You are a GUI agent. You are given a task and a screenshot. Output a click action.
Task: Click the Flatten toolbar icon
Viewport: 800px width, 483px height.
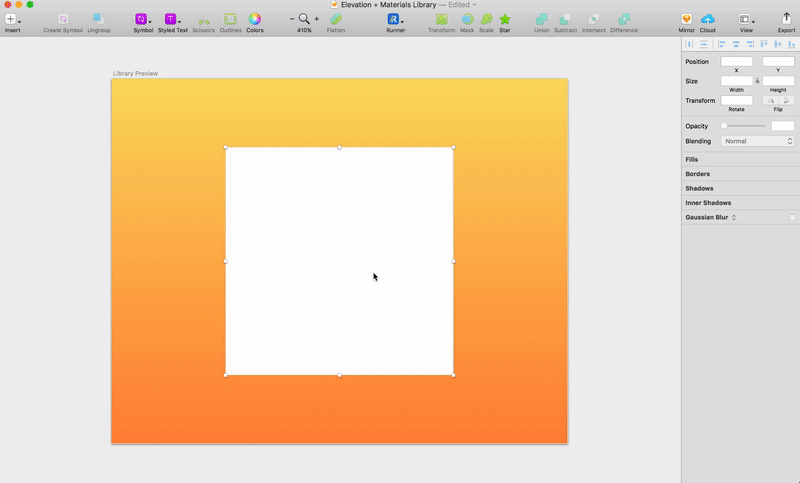[x=336, y=19]
